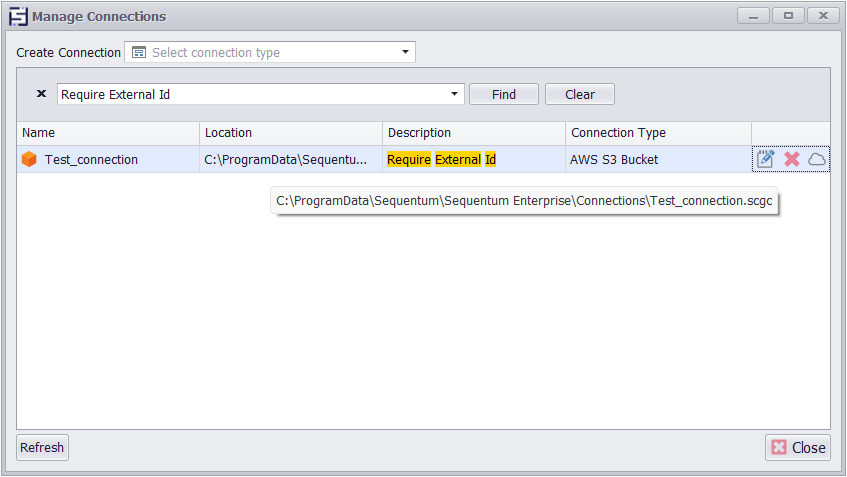Screen dimensions: 847x477
Task: Minimize the Manage Connections window
Action: point(754,16)
